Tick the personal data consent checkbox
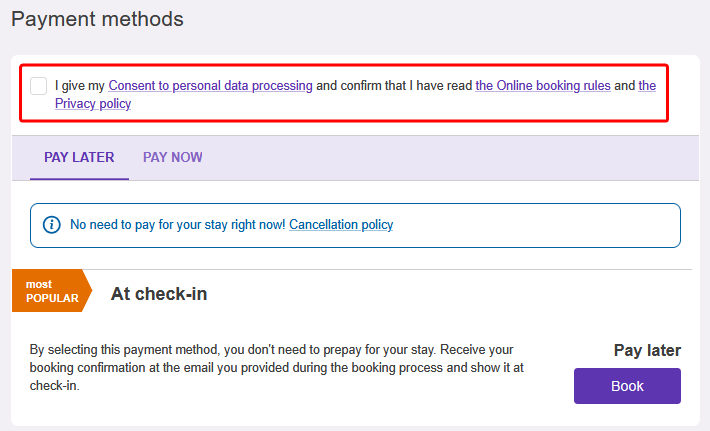 38,86
